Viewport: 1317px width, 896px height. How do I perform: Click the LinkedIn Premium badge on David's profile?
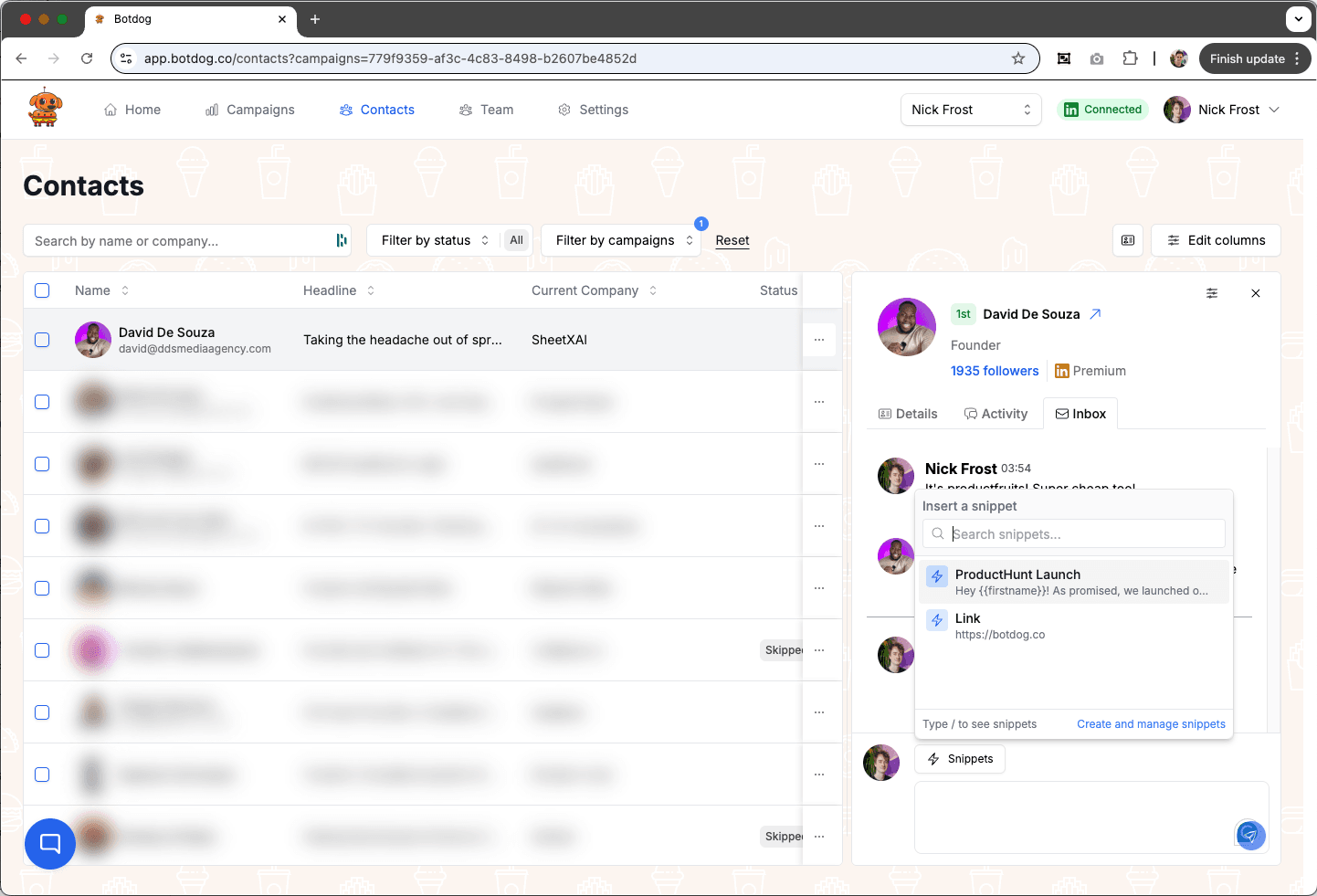[1090, 371]
